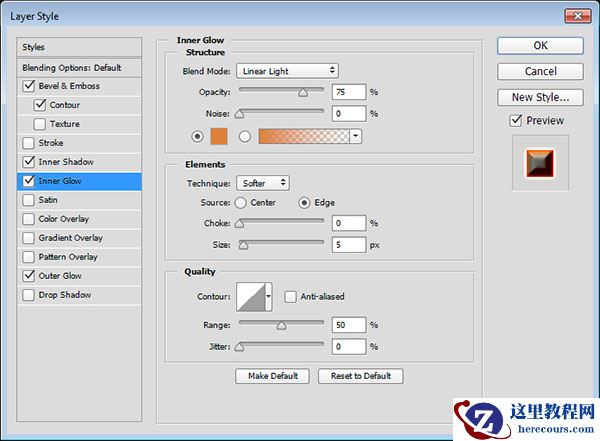Expand the gradient picker dropdown arrow
The width and height of the screenshot is (600, 441).
pyautogui.click(x=356, y=136)
